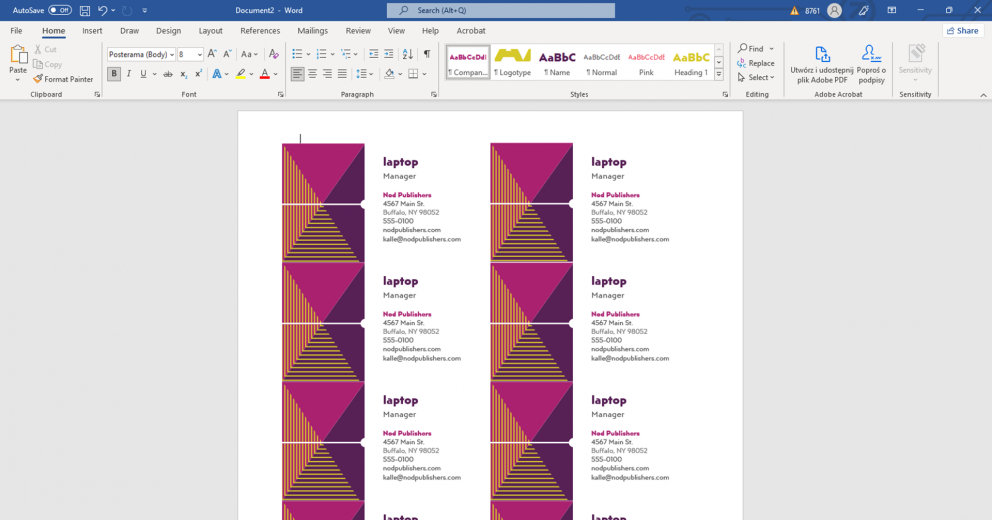
Task: Click the Subscript button
Action: (183, 74)
